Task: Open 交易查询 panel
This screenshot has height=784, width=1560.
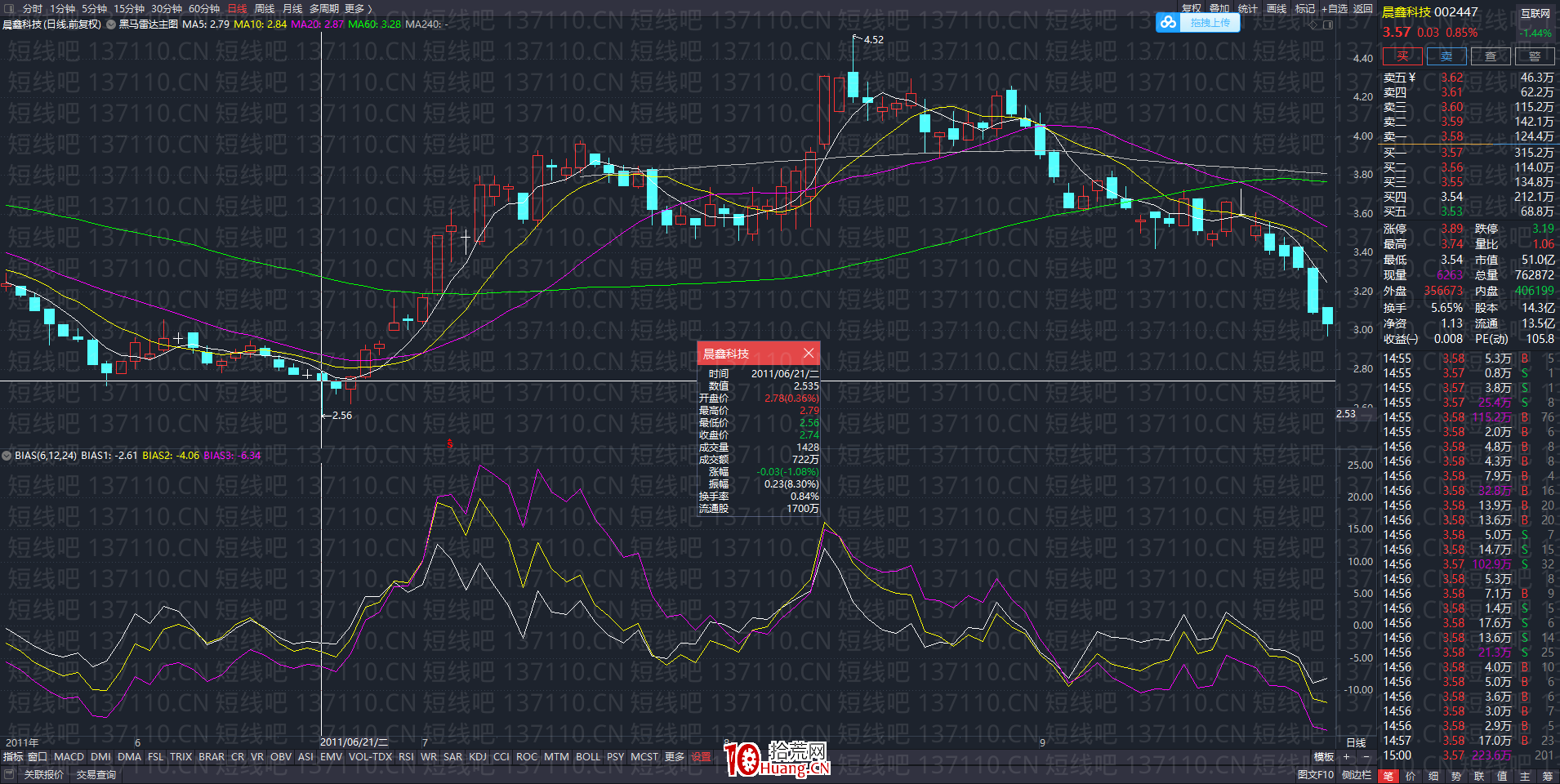Action: click(96, 775)
